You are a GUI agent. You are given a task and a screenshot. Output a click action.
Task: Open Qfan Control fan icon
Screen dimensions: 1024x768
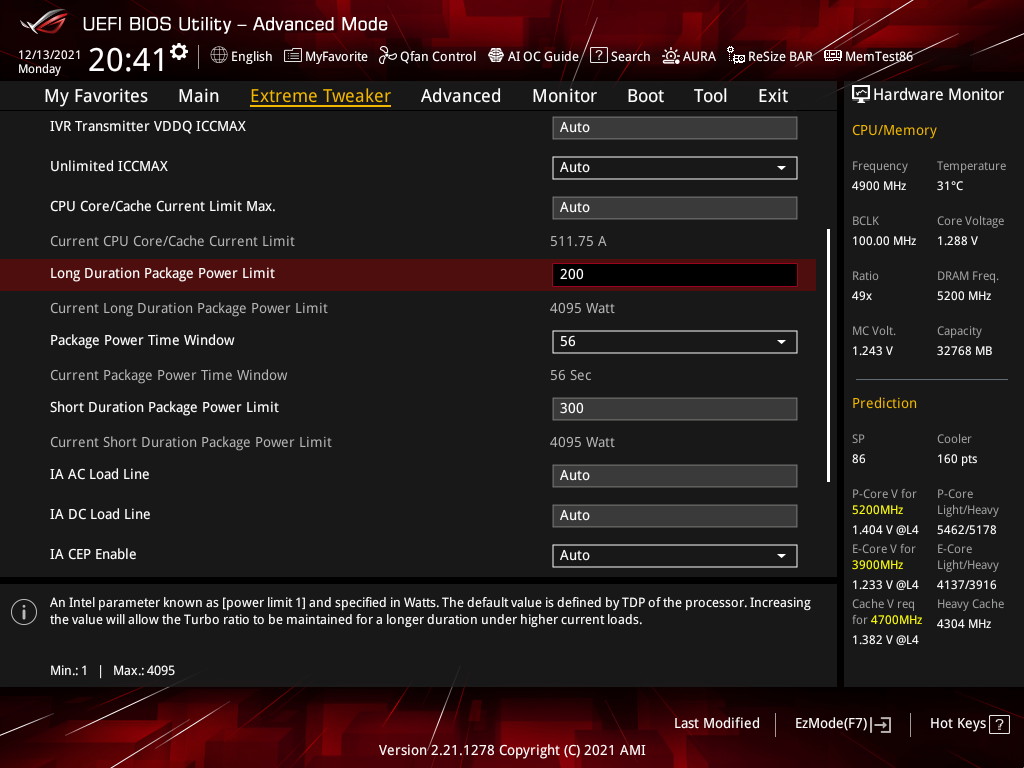pyautogui.click(x=387, y=56)
